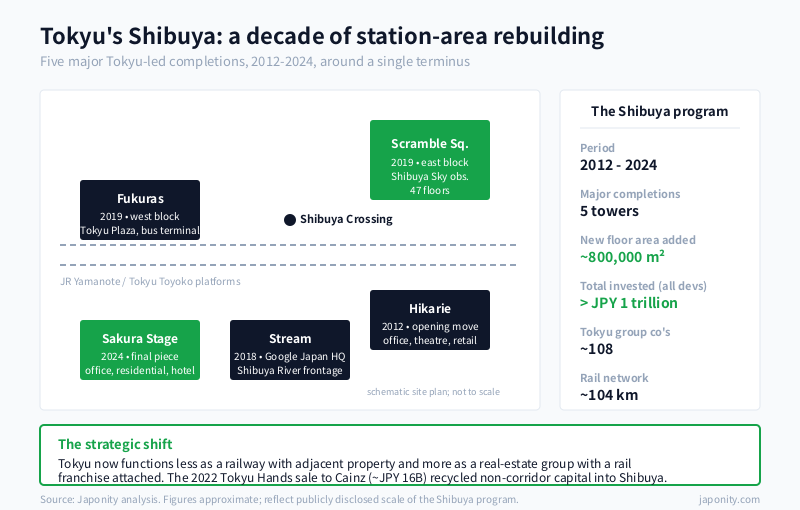Click 'office, theatre, retail' text

(430, 340)
